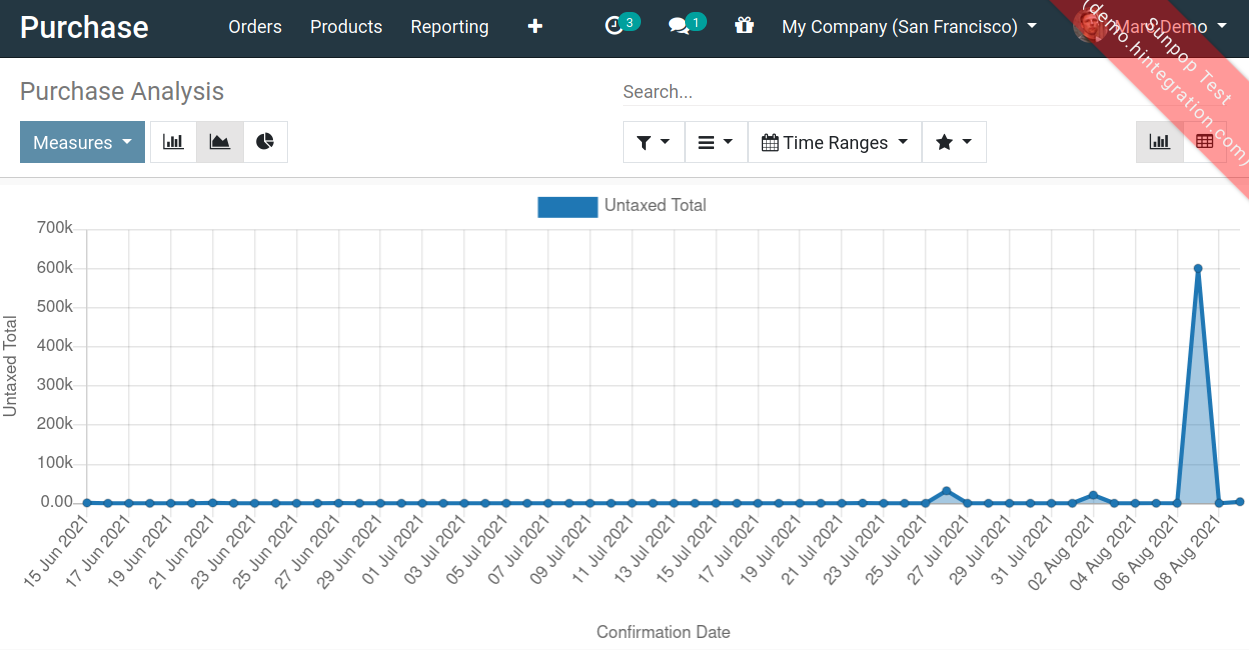Click the 400k y-axis label
This screenshot has height=650, width=1249.
(x=54, y=346)
